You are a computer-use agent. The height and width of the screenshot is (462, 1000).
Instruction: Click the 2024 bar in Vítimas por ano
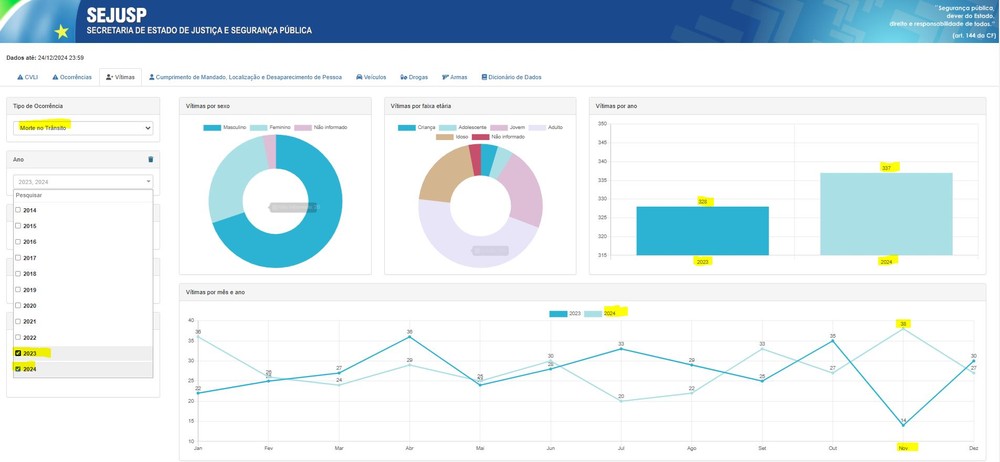[x=886, y=214]
